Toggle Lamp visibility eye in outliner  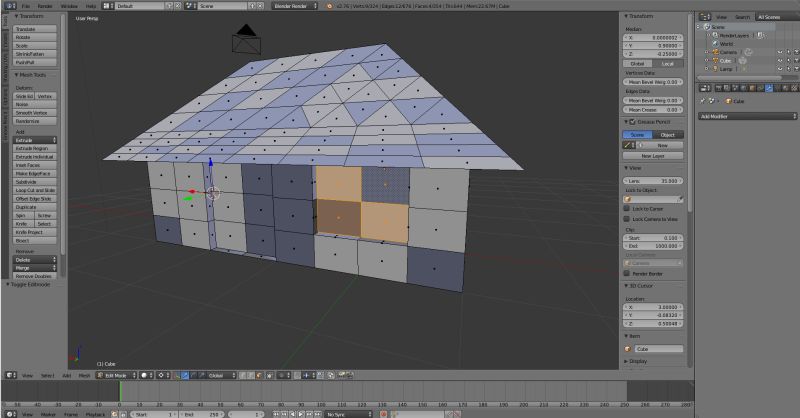pos(780,68)
